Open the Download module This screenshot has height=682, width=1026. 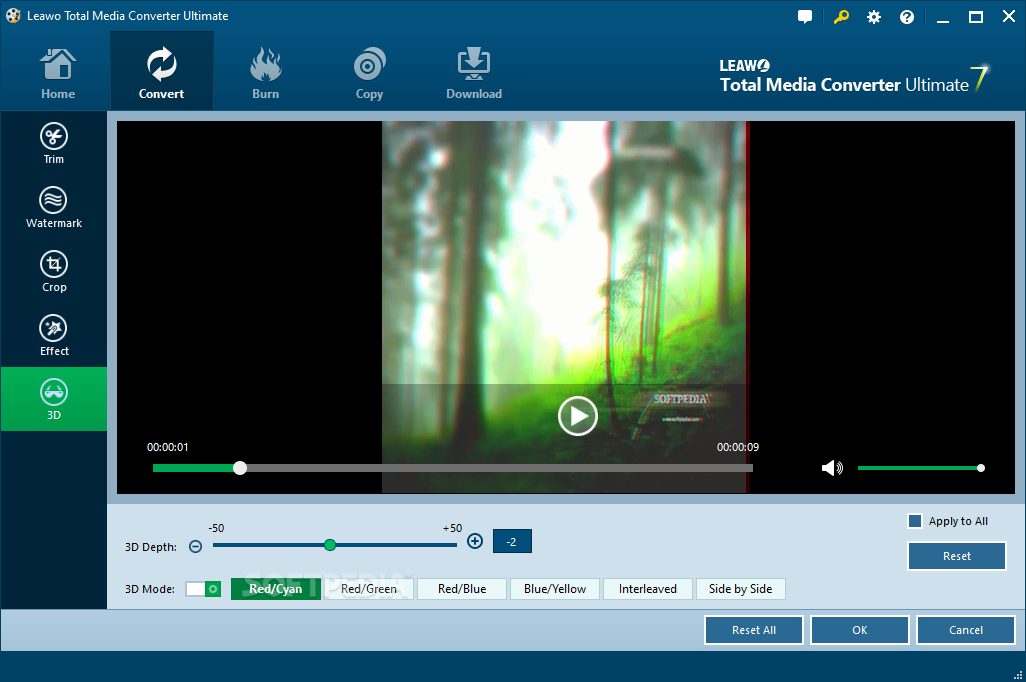[x=474, y=73]
